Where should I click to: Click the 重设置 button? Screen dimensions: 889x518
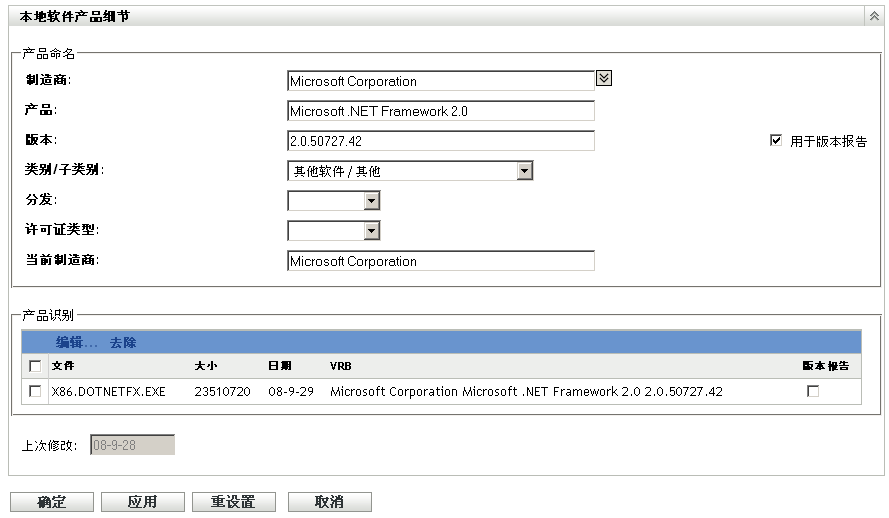pyautogui.click(x=234, y=502)
